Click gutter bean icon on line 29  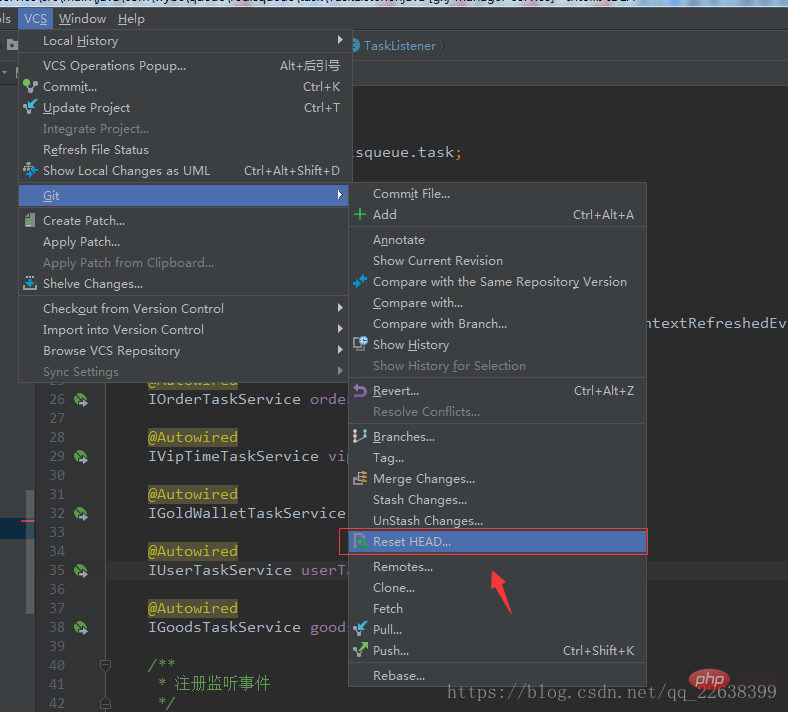coord(81,457)
